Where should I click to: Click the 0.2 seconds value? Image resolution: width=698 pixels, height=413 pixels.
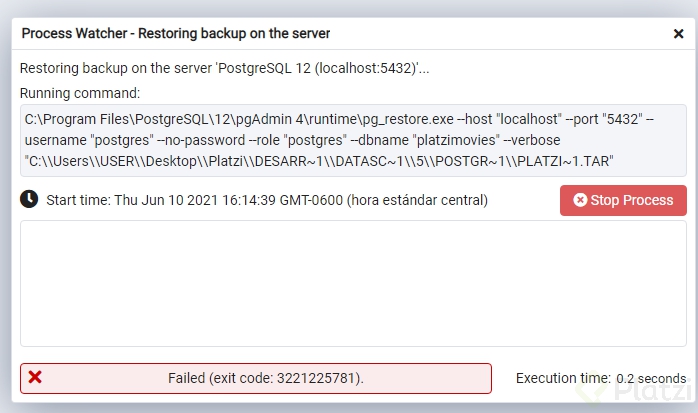pos(651,378)
